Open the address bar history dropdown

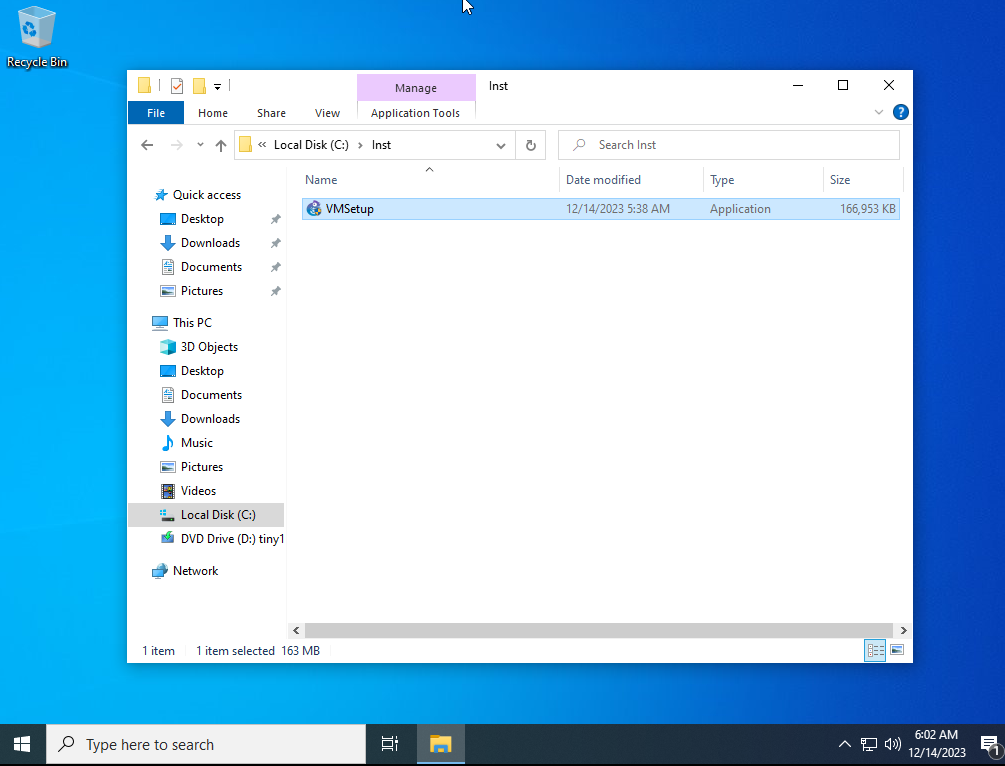[501, 146]
